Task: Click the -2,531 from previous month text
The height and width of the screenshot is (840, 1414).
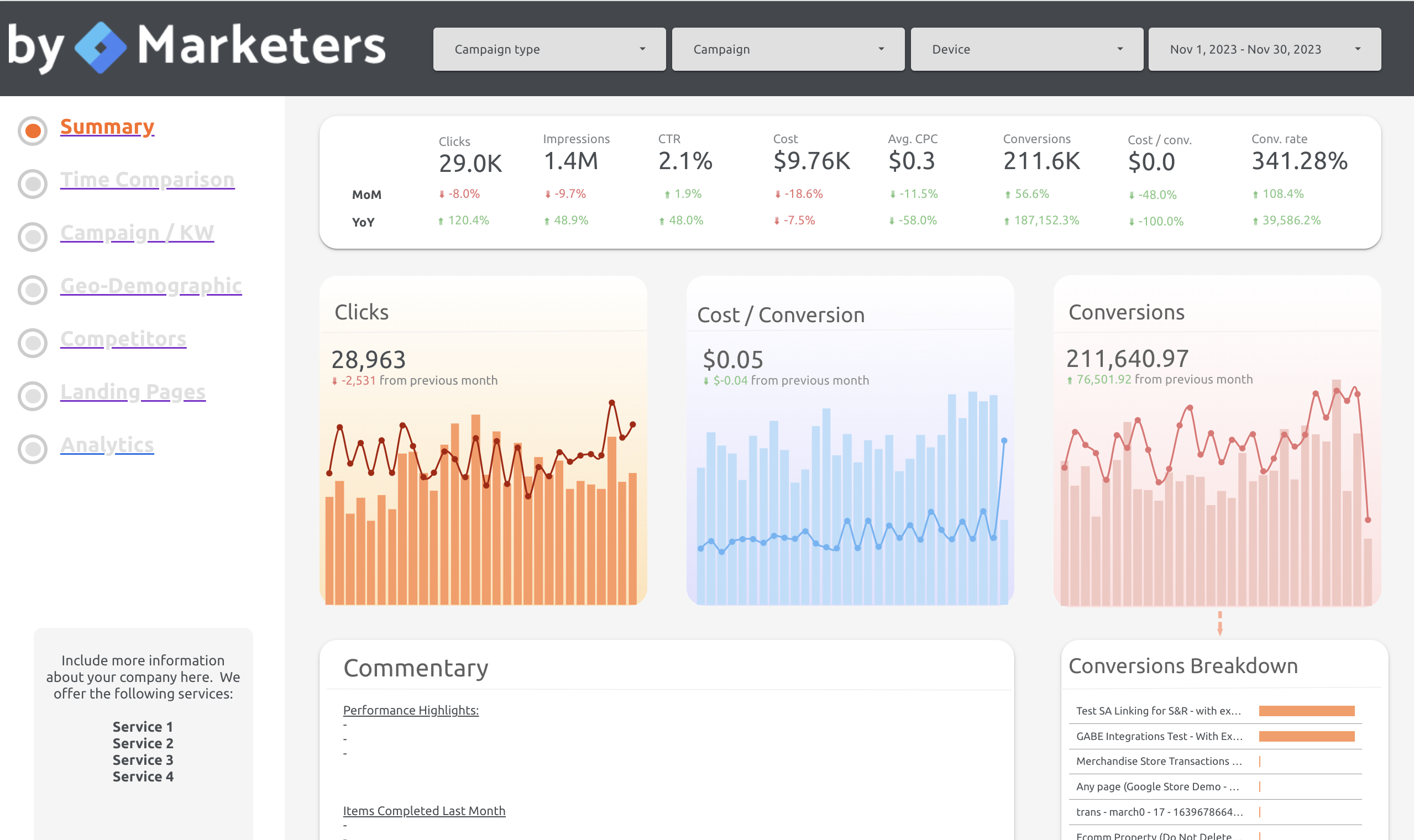Action: (415, 380)
